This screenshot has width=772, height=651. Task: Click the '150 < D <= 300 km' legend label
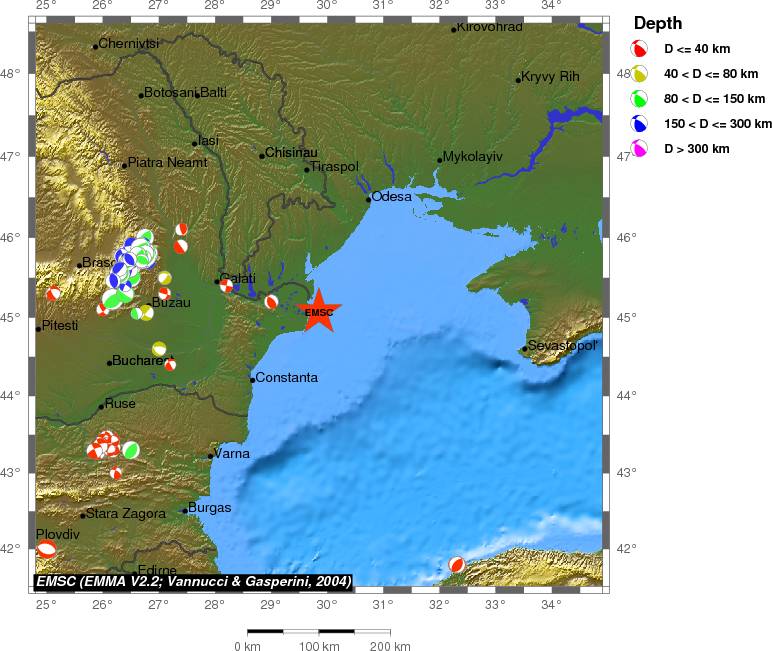pyautogui.click(x=717, y=124)
